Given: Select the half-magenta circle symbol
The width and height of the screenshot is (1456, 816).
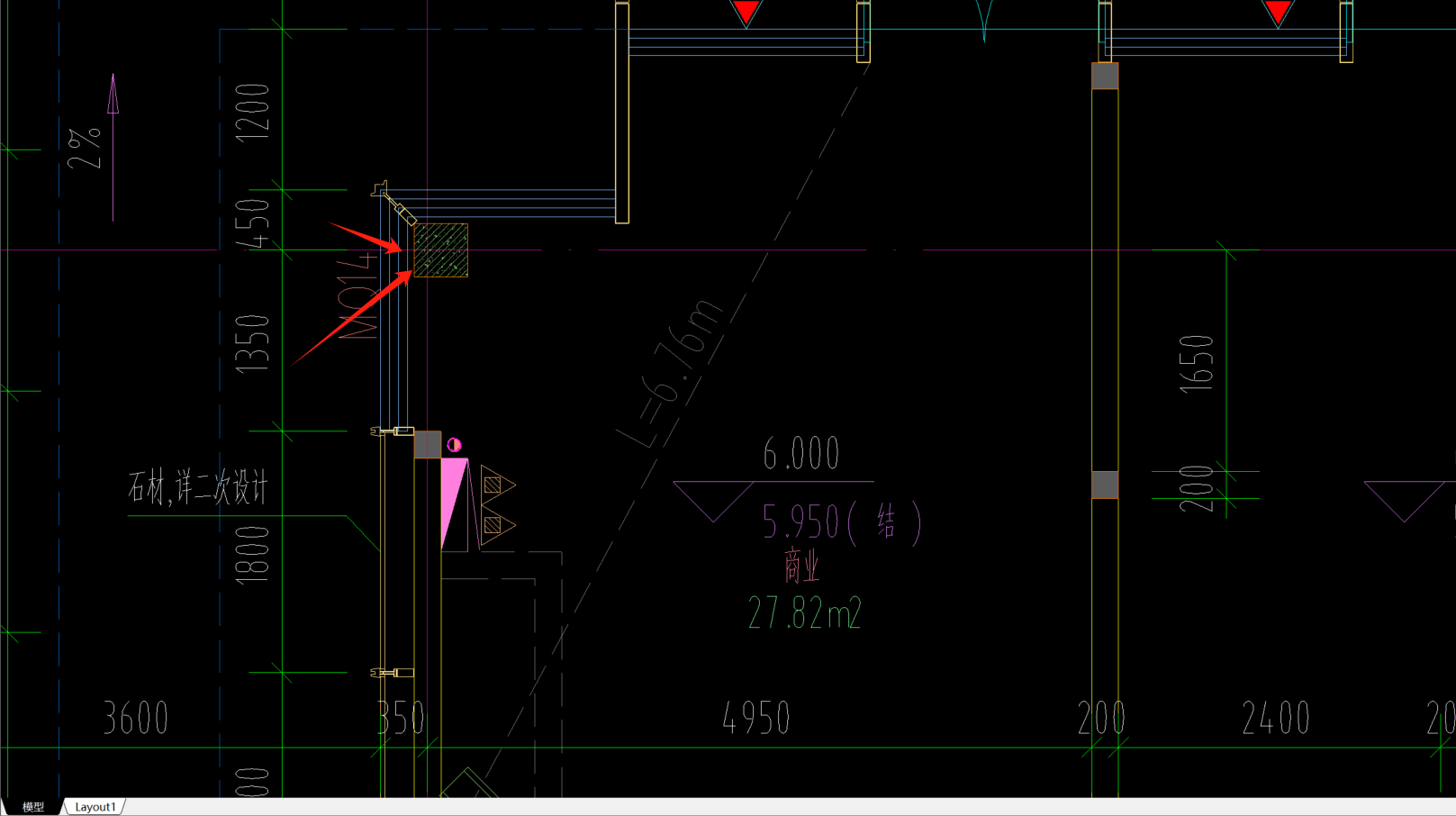Looking at the screenshot, I should (454, 445).
